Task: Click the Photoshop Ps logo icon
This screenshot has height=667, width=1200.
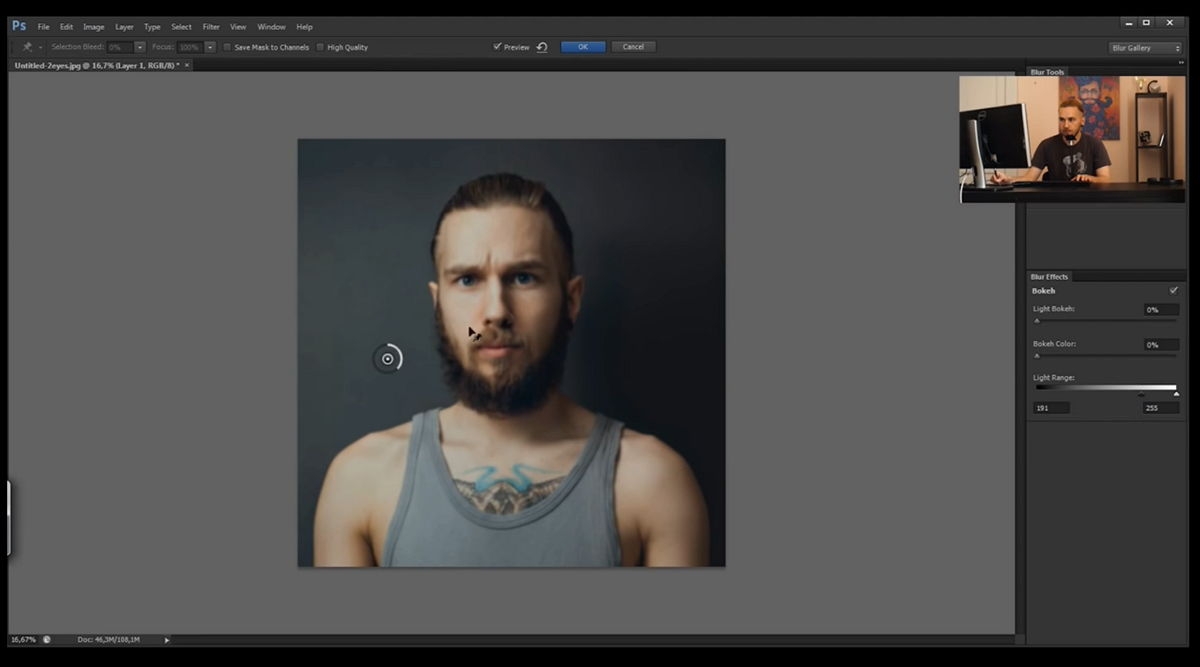Action: (19, 26)
